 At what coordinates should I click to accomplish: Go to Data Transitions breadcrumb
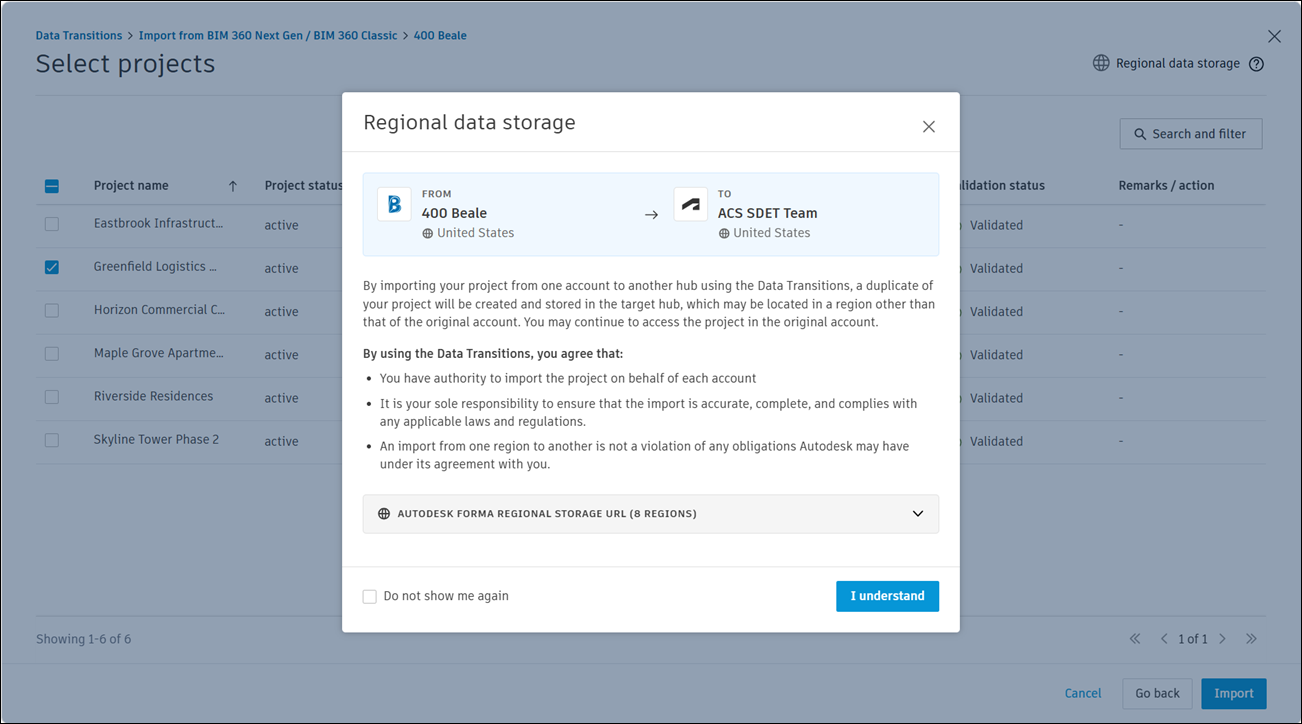click(79, 36)
